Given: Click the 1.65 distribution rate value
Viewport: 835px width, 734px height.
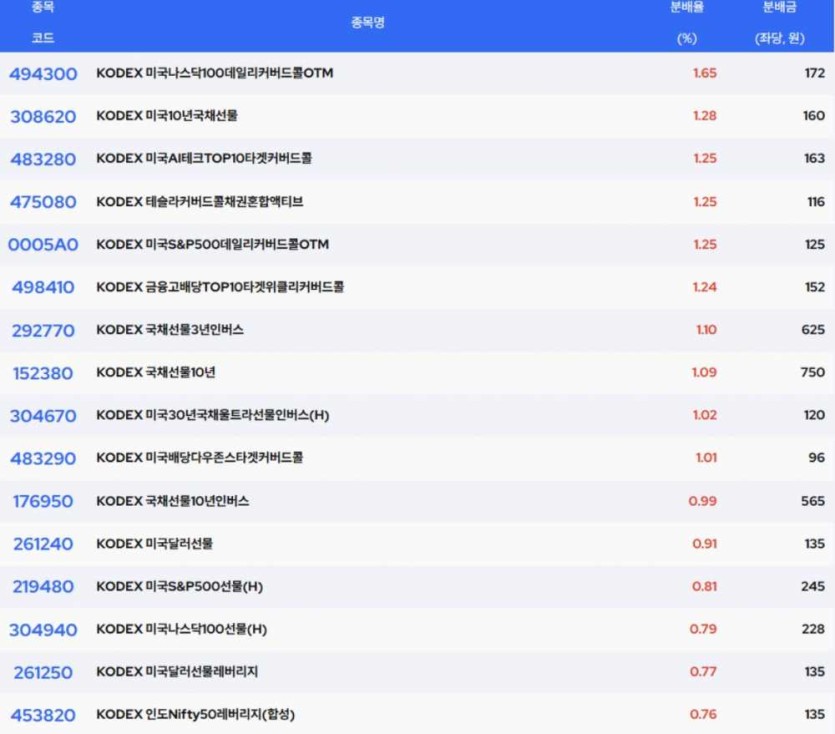Looking at the screenshot, I should coord(704,74).
